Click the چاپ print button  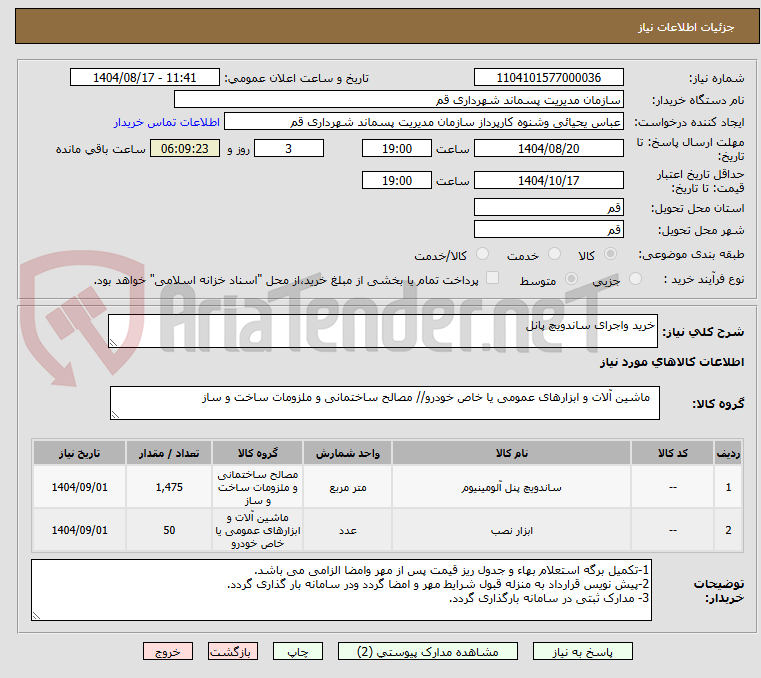[298, 651]
